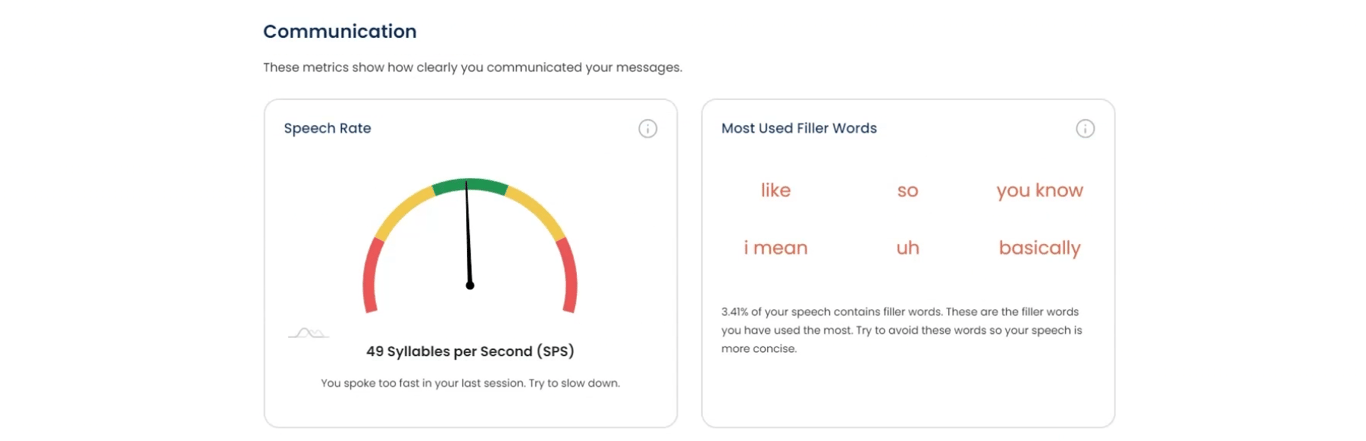
Task: Open the Speech Rate info icon
Action: (x=648, y=129)
